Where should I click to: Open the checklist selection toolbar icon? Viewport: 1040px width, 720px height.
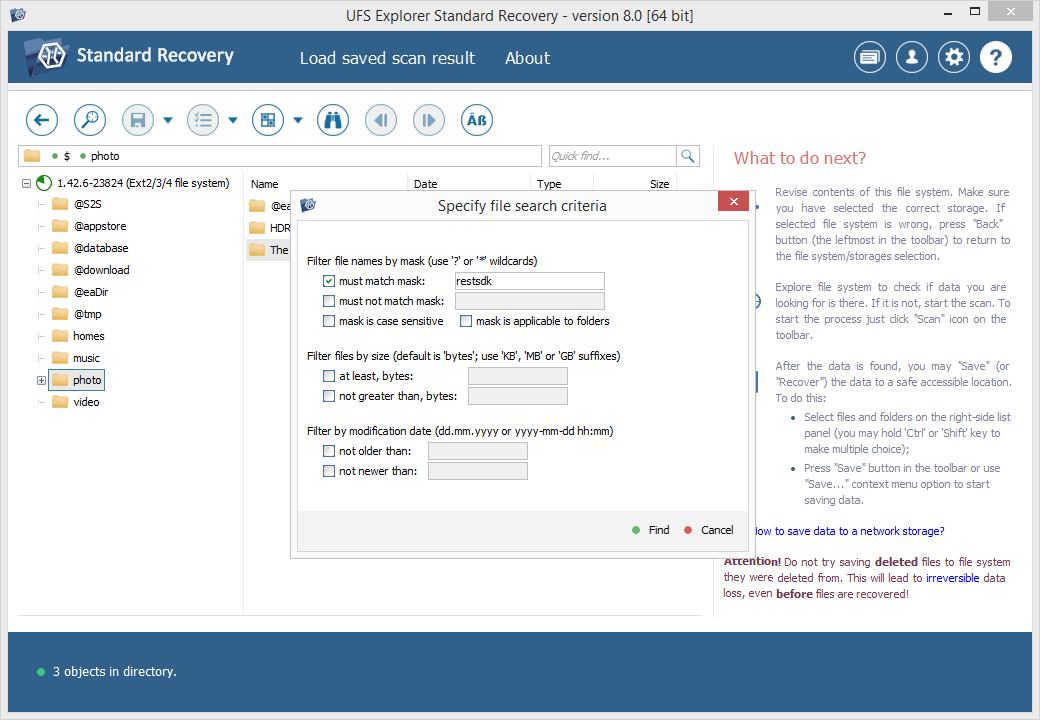[x=203, y=120]
